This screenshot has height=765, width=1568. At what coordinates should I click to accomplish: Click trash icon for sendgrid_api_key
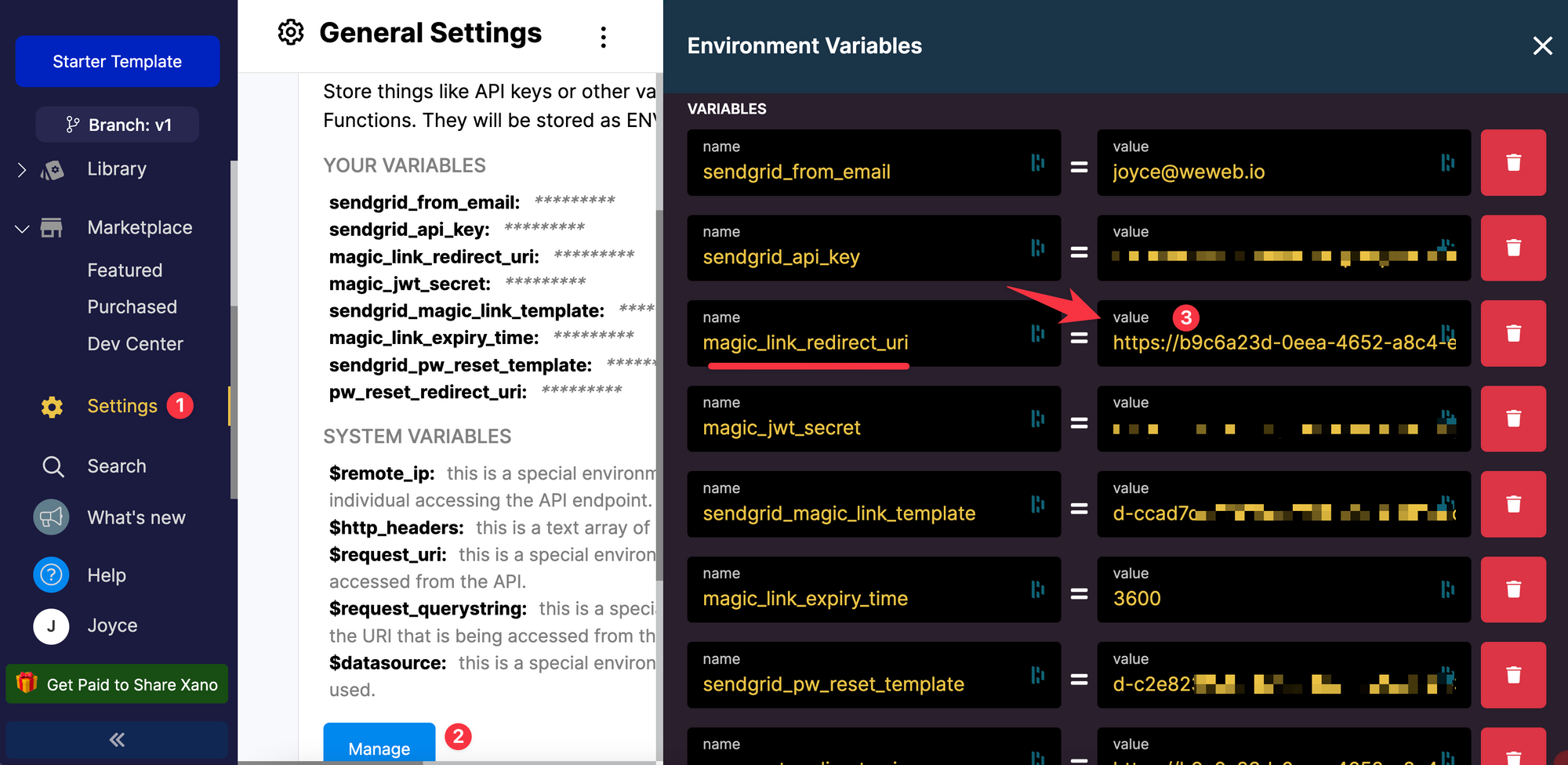pos(1513,248)
